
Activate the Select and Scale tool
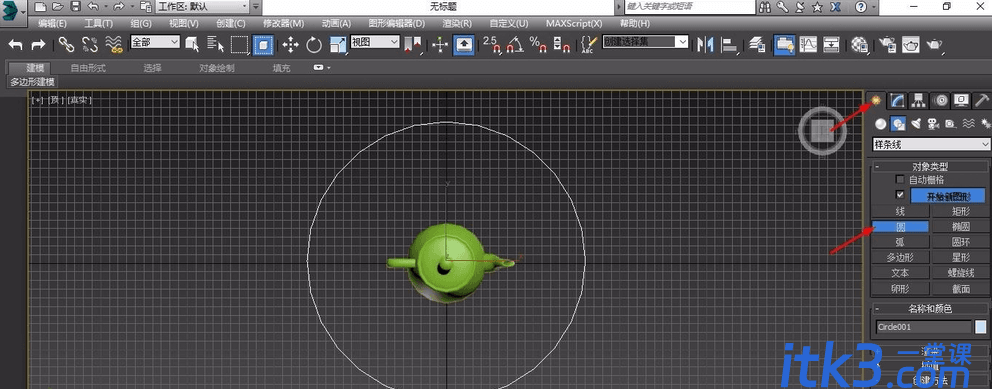[338, 44]
